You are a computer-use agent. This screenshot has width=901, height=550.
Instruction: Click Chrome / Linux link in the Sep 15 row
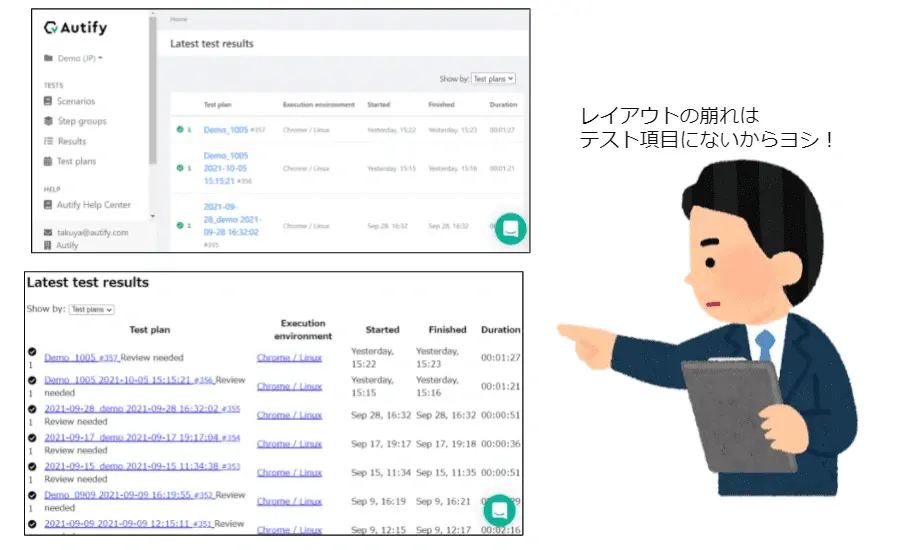click(x=290, y=472)
